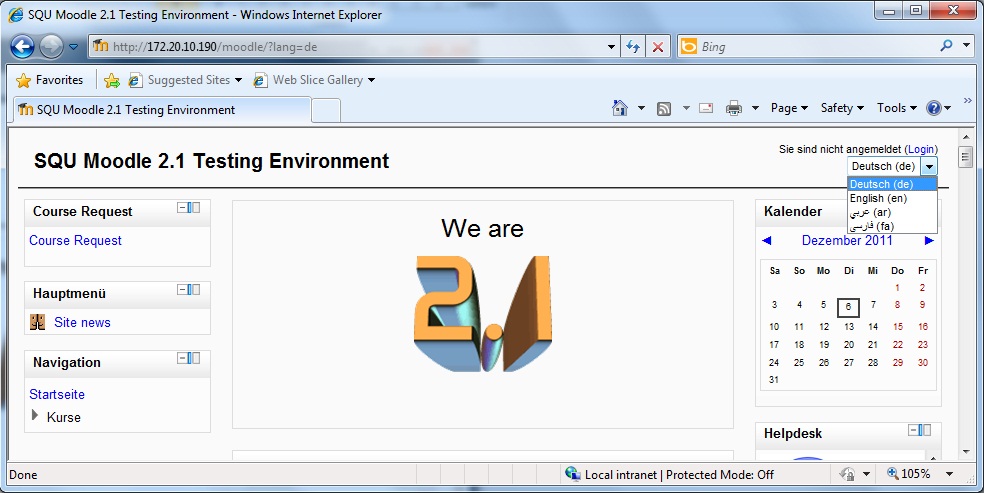Select English (en) in the language list
The width and height of the screenshot is (984, 493).
coord(892,198)
